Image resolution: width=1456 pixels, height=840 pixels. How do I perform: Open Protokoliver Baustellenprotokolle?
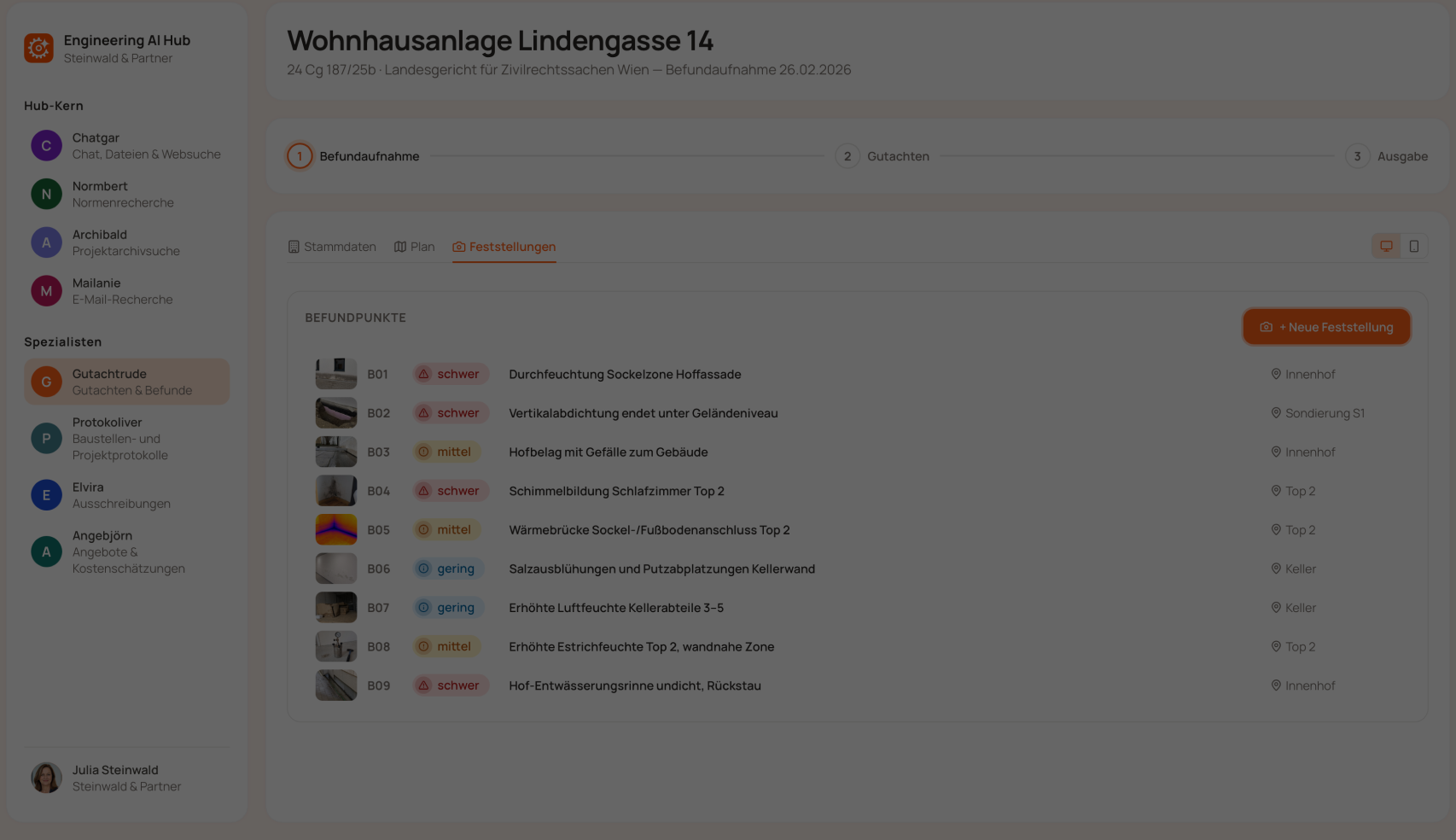[126, 439]
